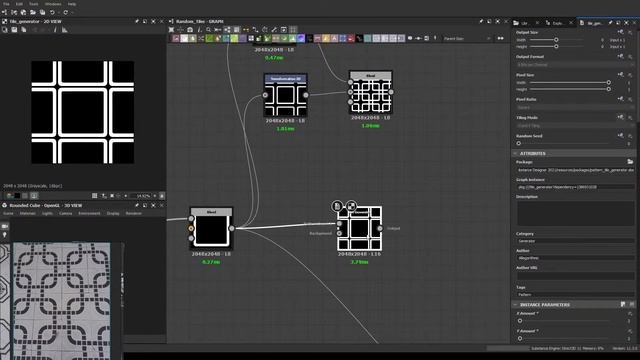Viewport: 640px width, 360px height.
Task: Switch to the Library tab
Action: [x=524, y=23]
